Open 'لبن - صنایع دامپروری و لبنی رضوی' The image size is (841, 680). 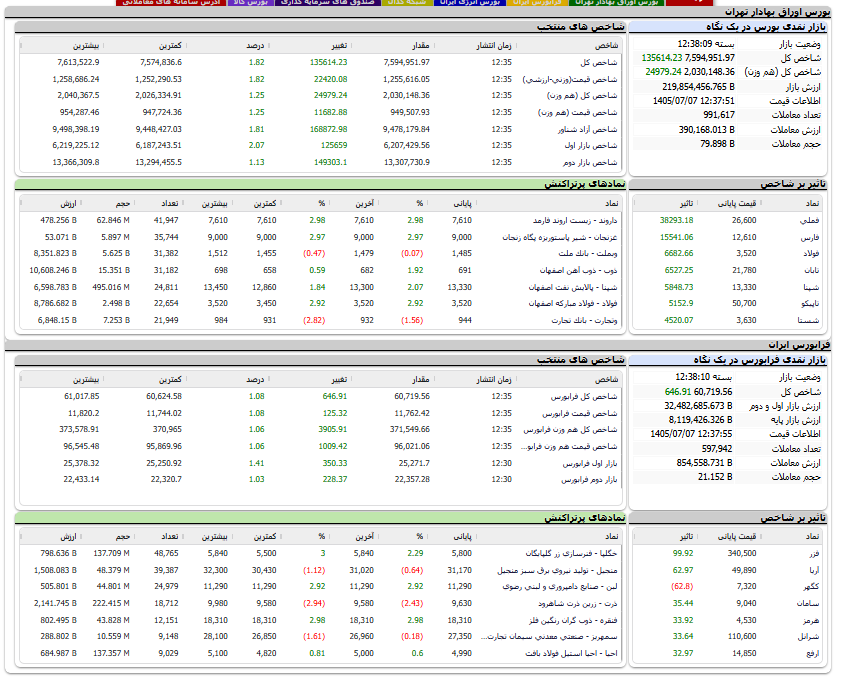point(560,587)
